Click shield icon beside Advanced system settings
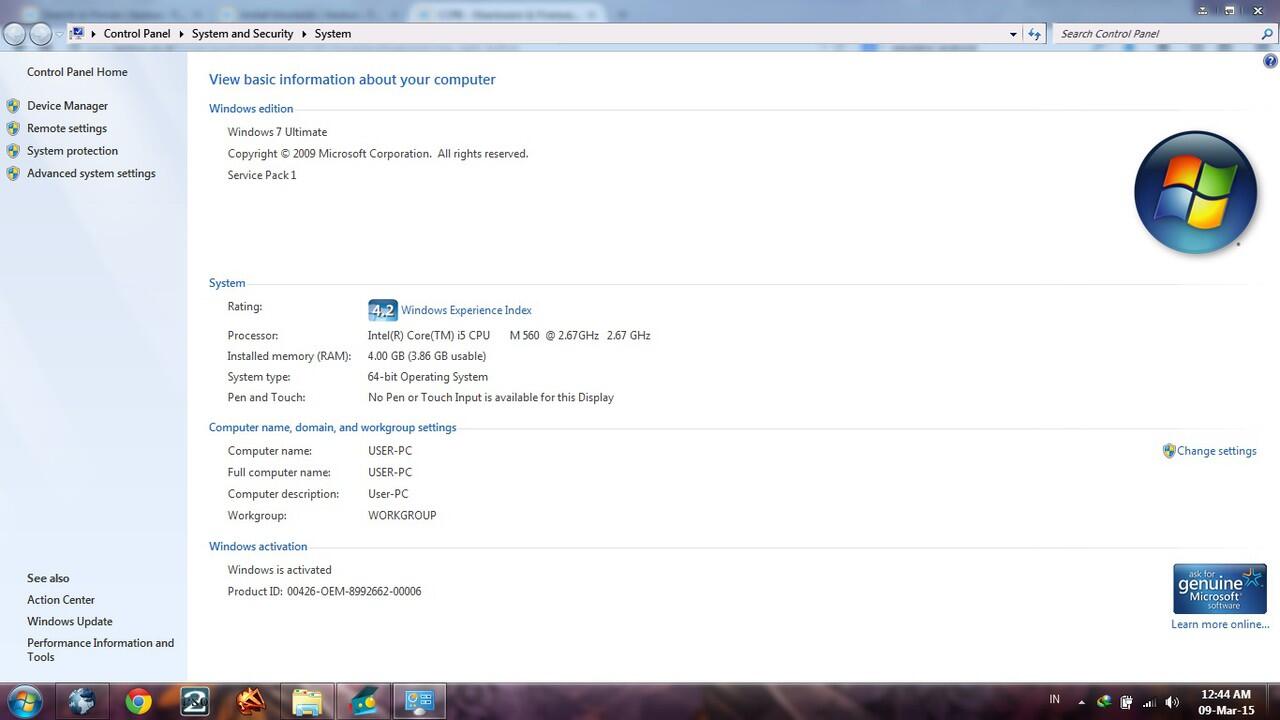This screenshot has width=1280, height=720. (13, 173)
